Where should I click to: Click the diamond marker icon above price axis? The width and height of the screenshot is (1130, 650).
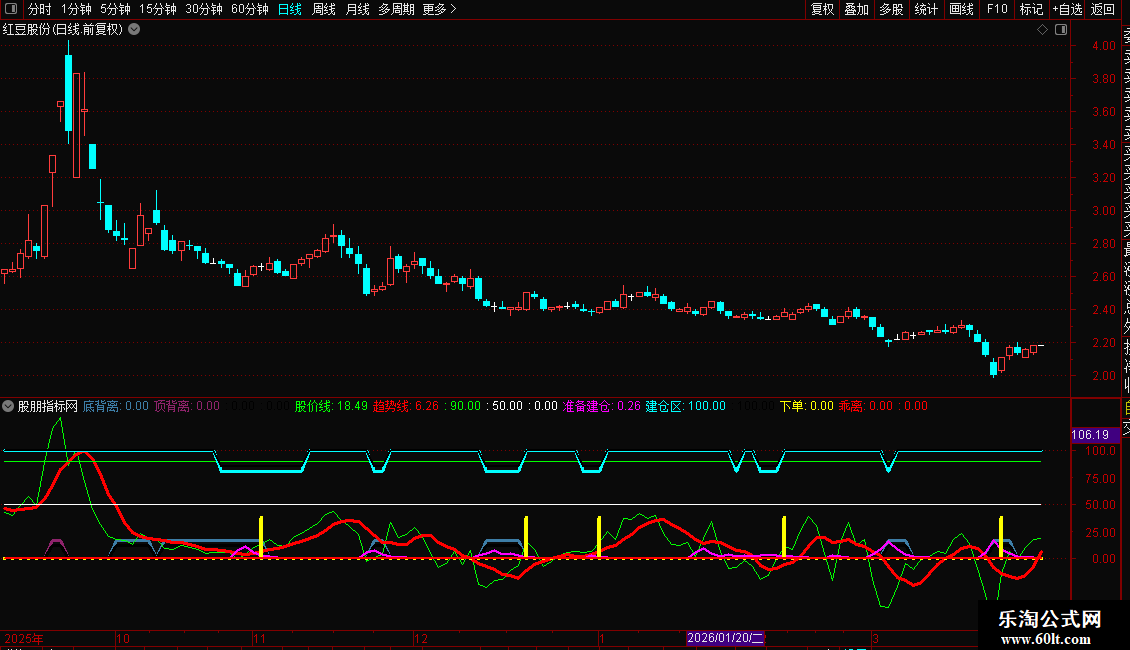click(1042, 30)
